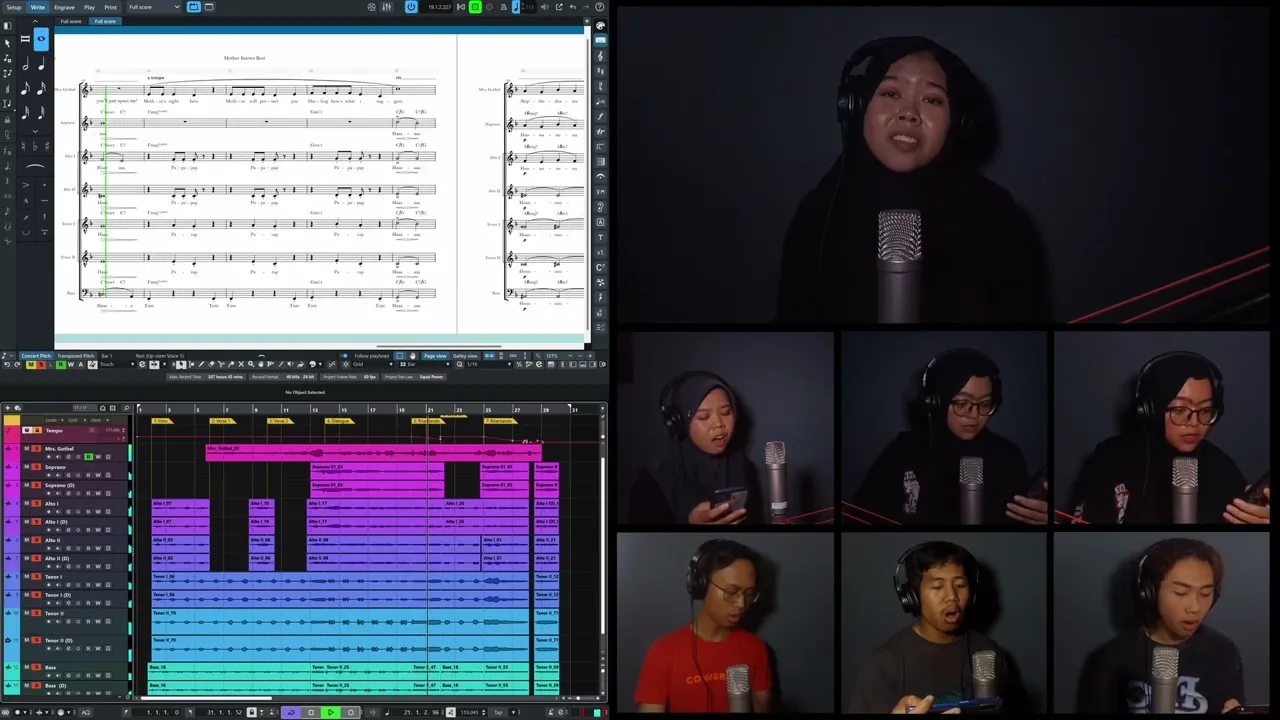Switch to Engrave mode
Viewport: 1280px width, 720px height.
coord(64,7)
